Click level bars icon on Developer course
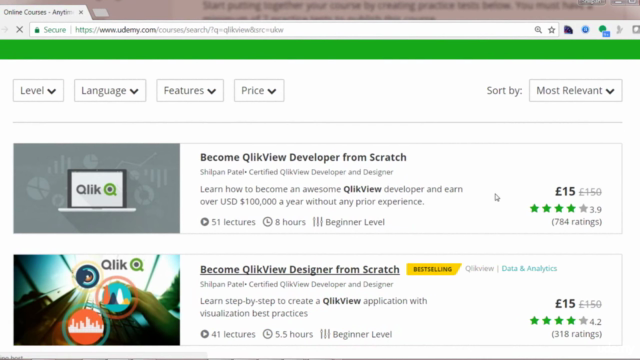640x360 pixels. 318,222
